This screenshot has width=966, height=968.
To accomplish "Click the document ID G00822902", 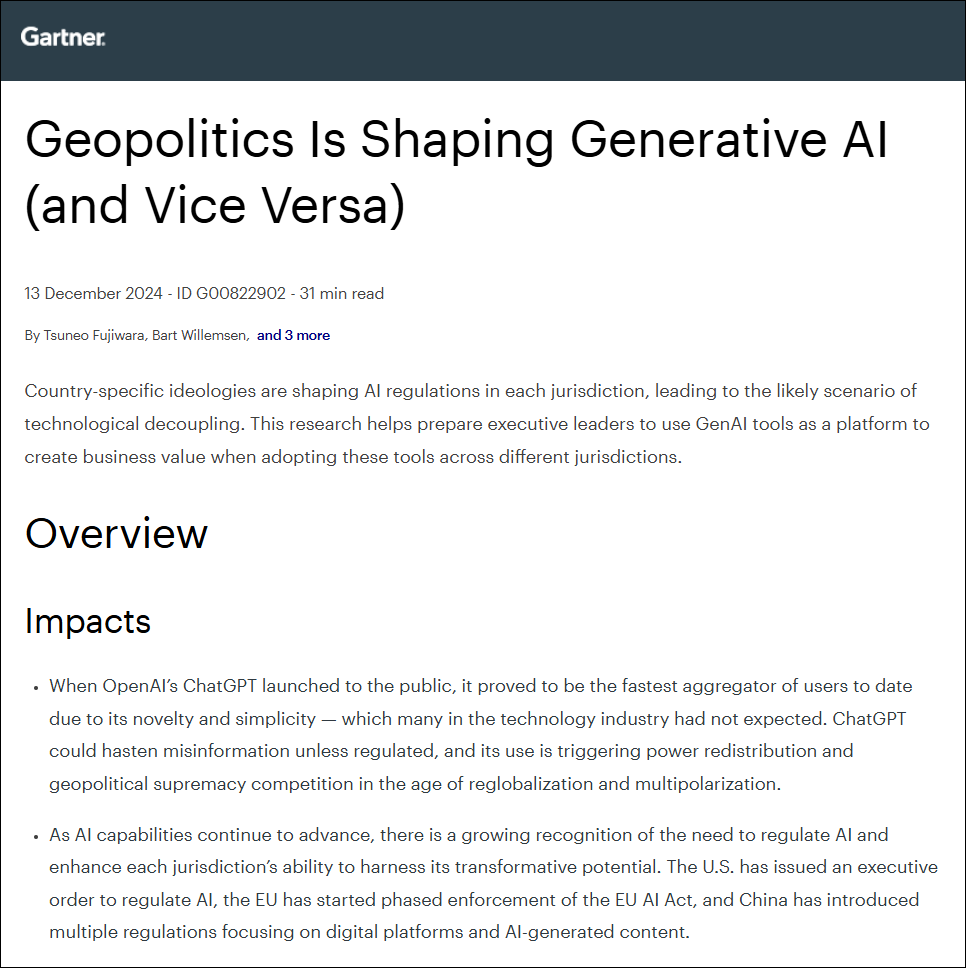I will click(231, 293).
